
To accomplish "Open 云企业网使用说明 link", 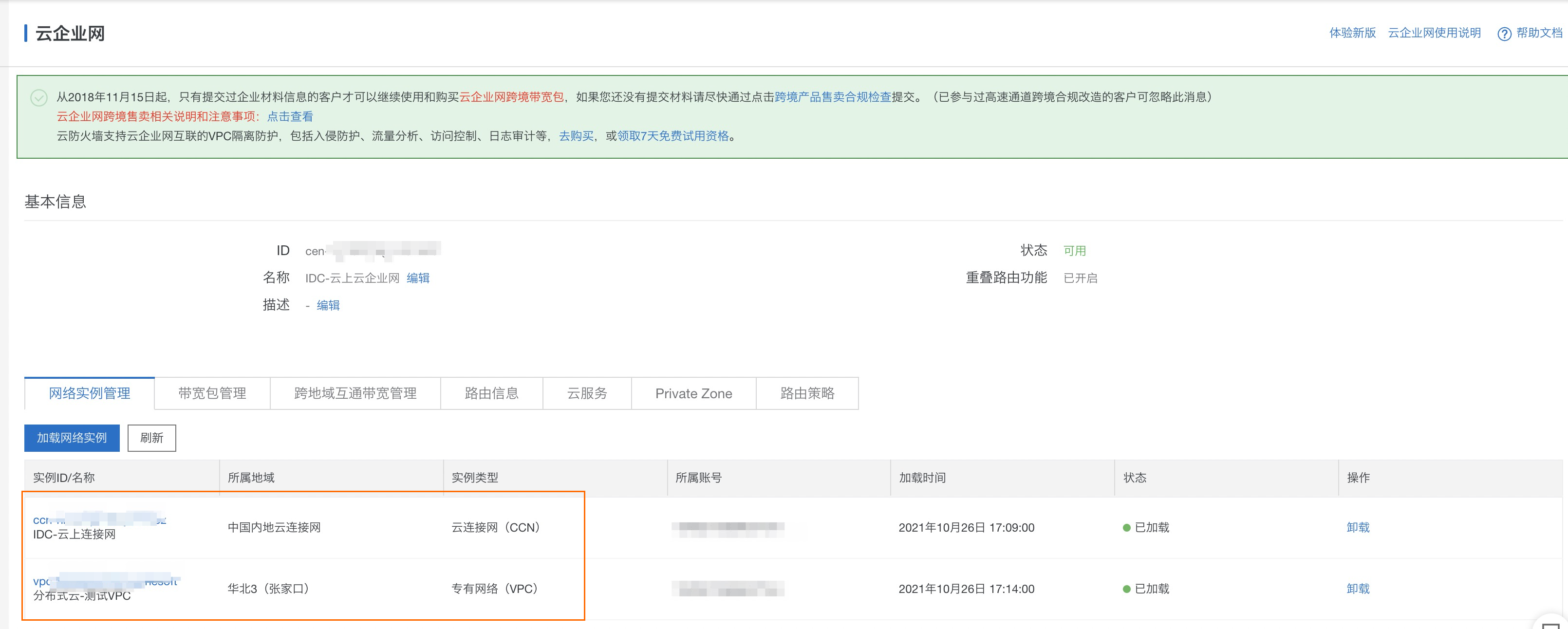I will click(x=1434, y=33).
